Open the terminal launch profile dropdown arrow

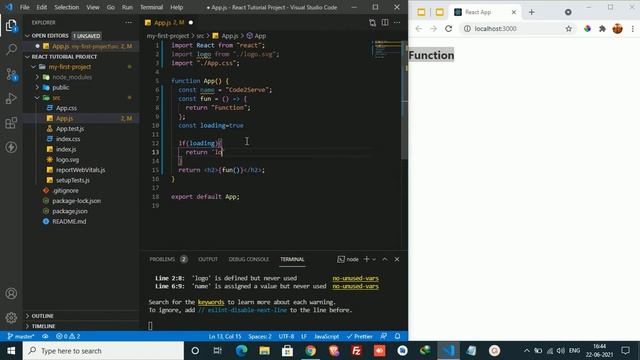coord(374,259)
